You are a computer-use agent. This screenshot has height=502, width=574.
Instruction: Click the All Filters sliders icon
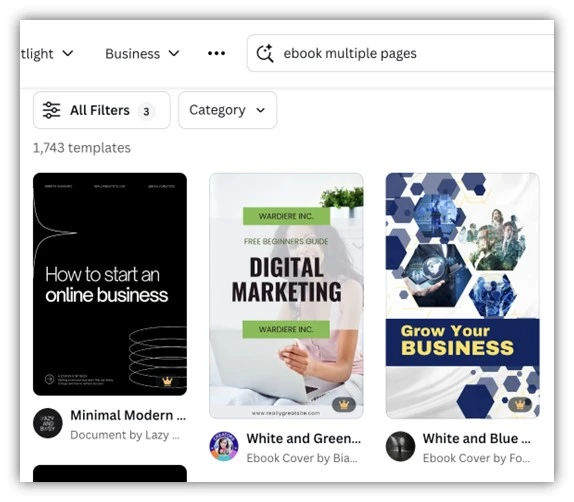[51, 110]
